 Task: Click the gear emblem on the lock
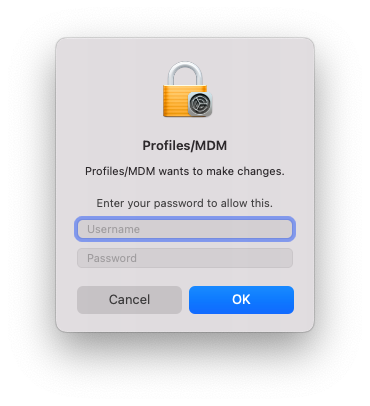(200, 104)
